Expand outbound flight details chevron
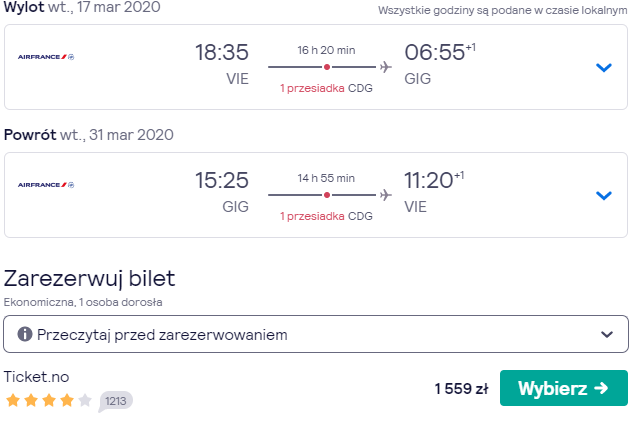The height and width of the screenshot is (424, 635). point(603,67)
